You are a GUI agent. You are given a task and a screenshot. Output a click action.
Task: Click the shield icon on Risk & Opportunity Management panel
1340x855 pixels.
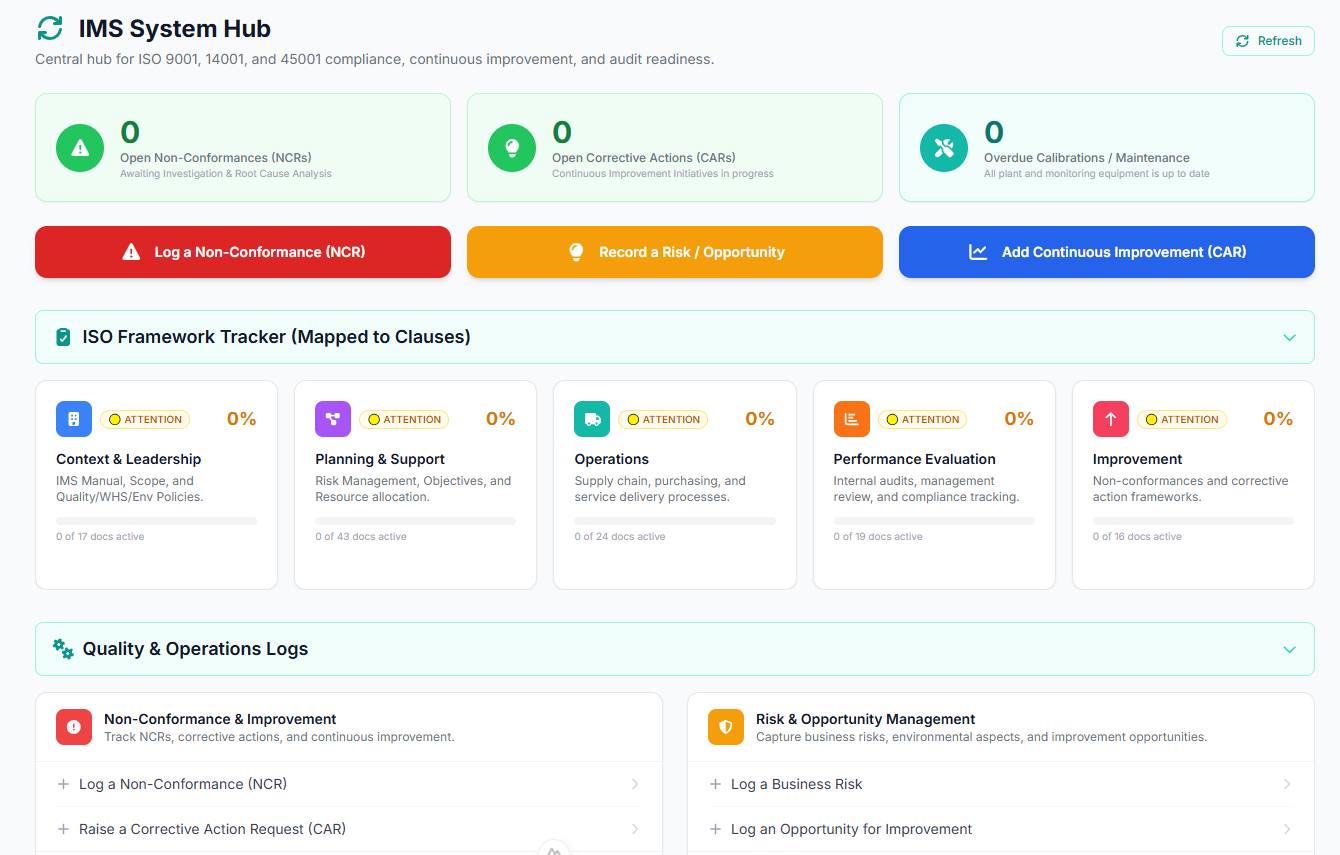(725, 727)
